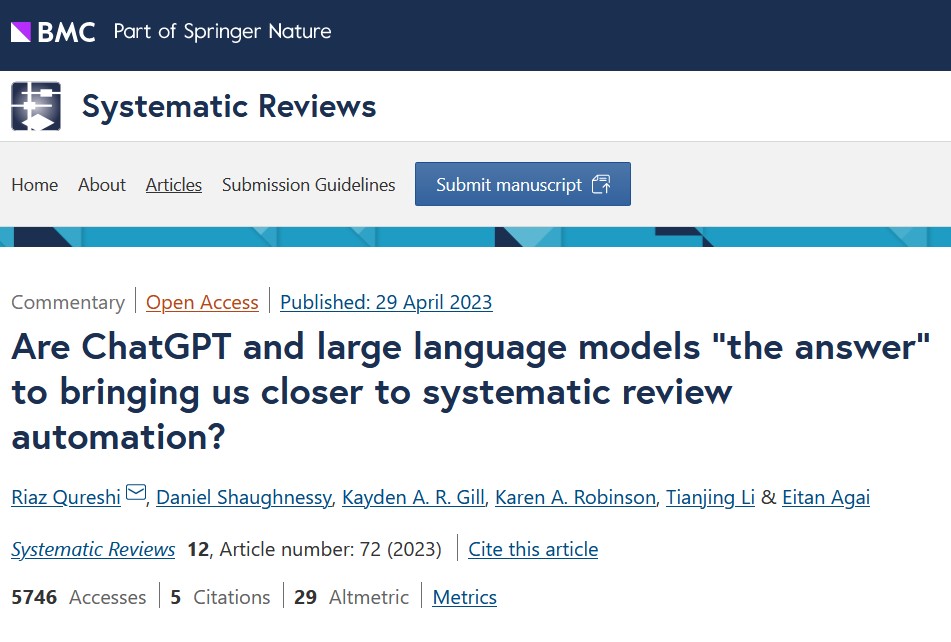Click the Cite this article link
This screenshot has width=951, height=642.
(533, 549)
